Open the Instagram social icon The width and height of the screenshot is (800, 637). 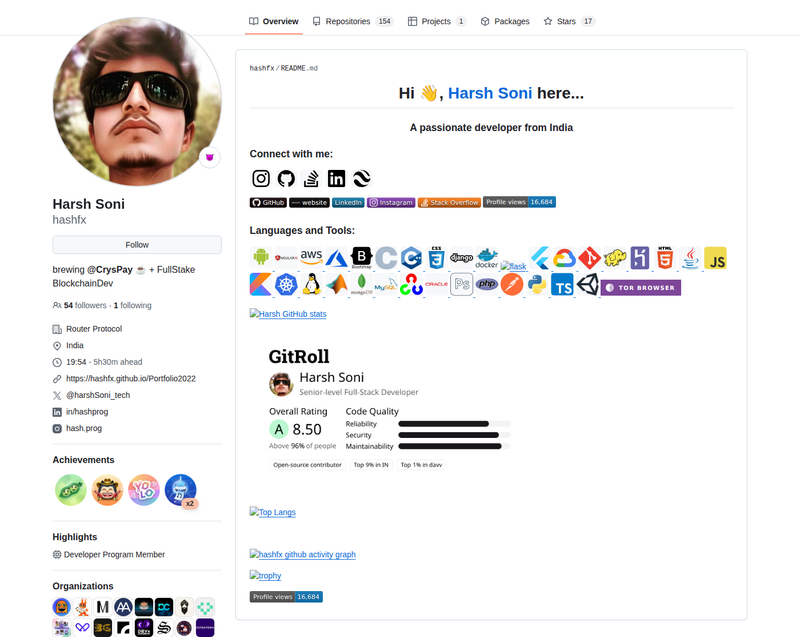click(x=261, y=179)
